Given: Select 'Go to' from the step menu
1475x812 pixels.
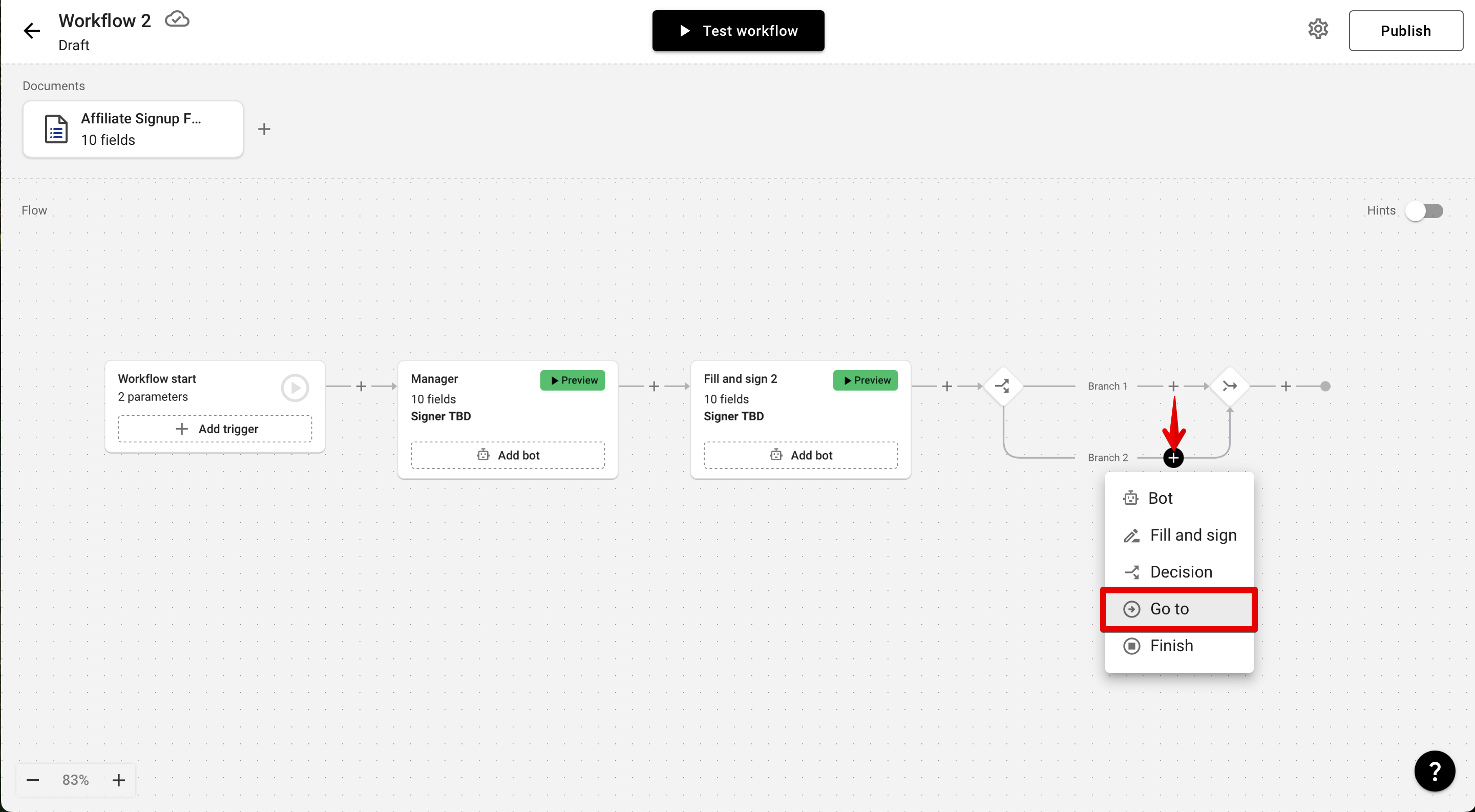Looking at the screenshot, I should (1170, 609).
